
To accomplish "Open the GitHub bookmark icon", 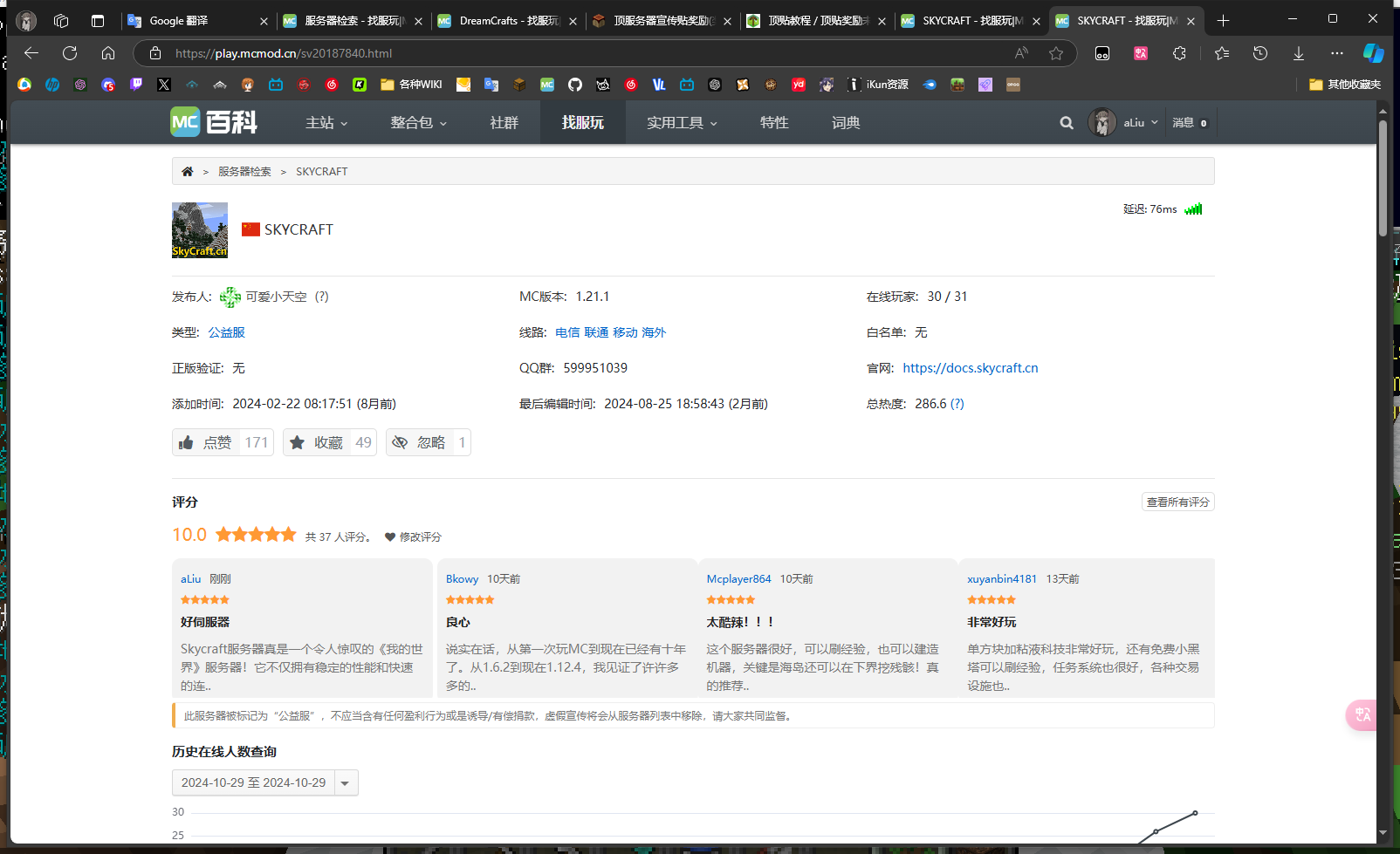I will coord(575,85).
